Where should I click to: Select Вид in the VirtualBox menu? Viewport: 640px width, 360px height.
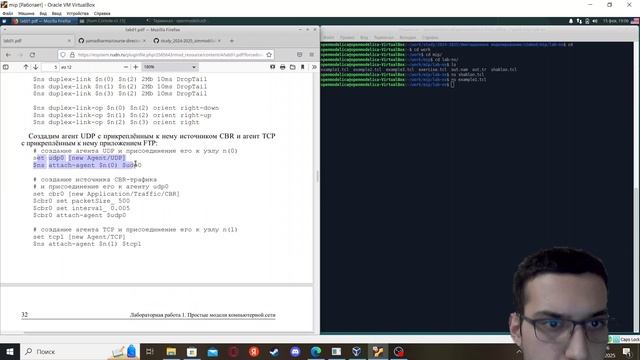pos(43,13)
